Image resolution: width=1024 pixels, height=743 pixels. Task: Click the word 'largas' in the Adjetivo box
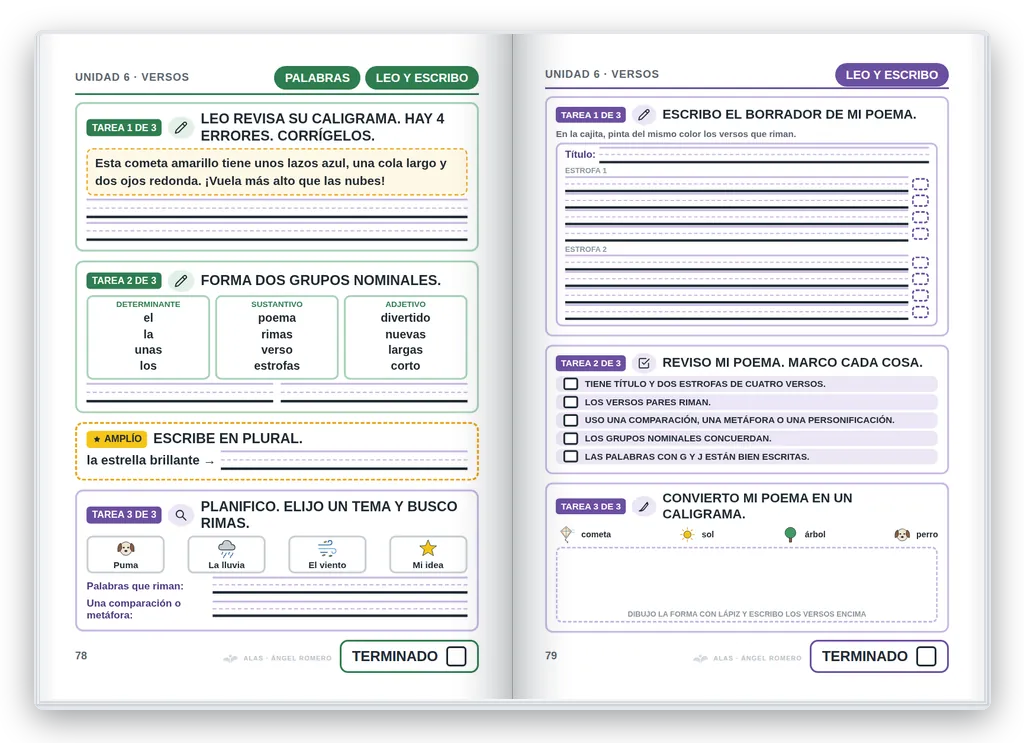tap(406, 350)
